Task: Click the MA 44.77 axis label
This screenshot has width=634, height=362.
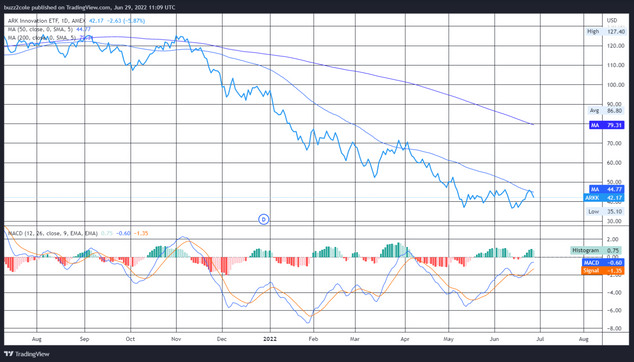Action: [x=607, y=189]
